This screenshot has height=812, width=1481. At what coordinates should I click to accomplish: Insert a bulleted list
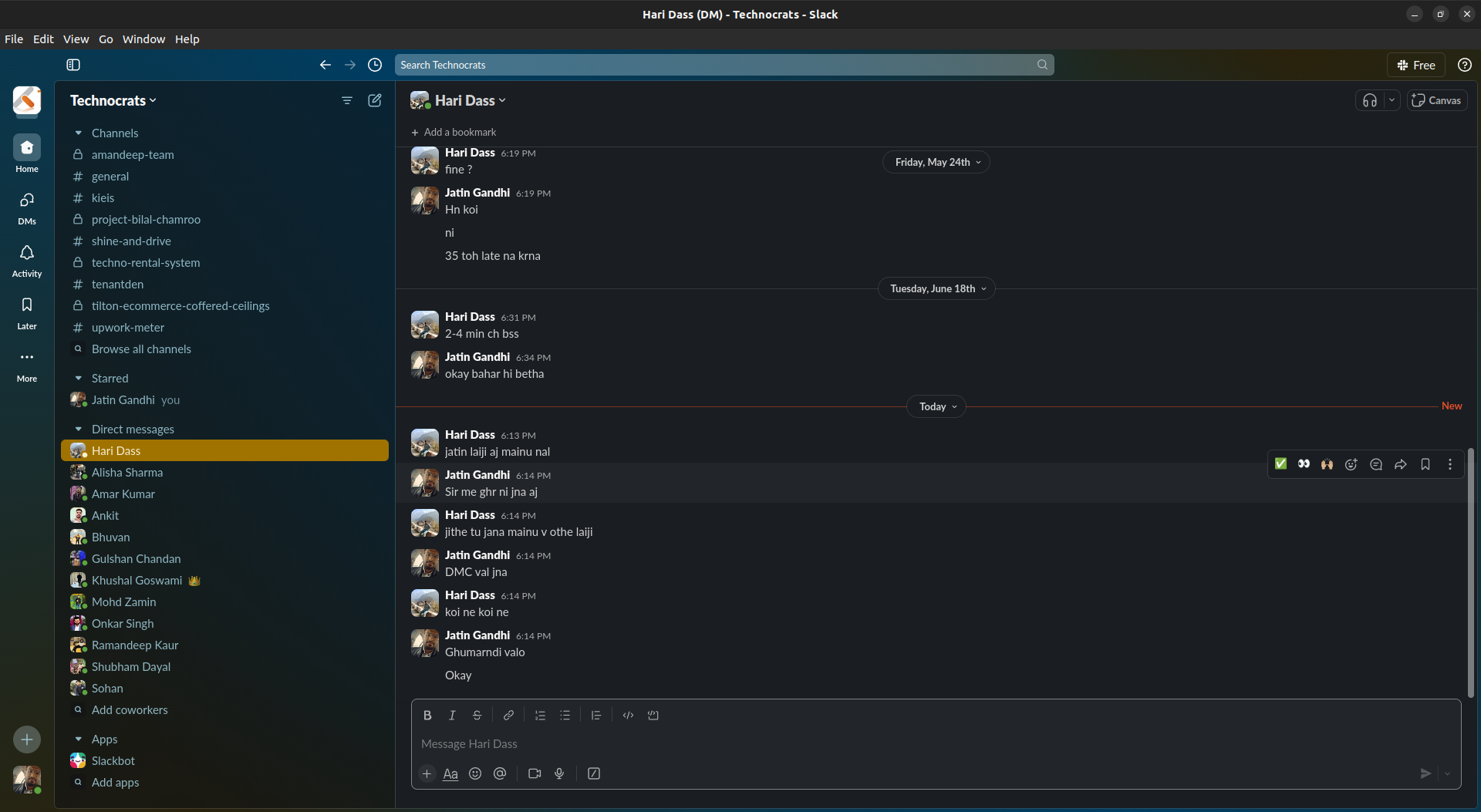pyautogui.click(x=565, y=715)
